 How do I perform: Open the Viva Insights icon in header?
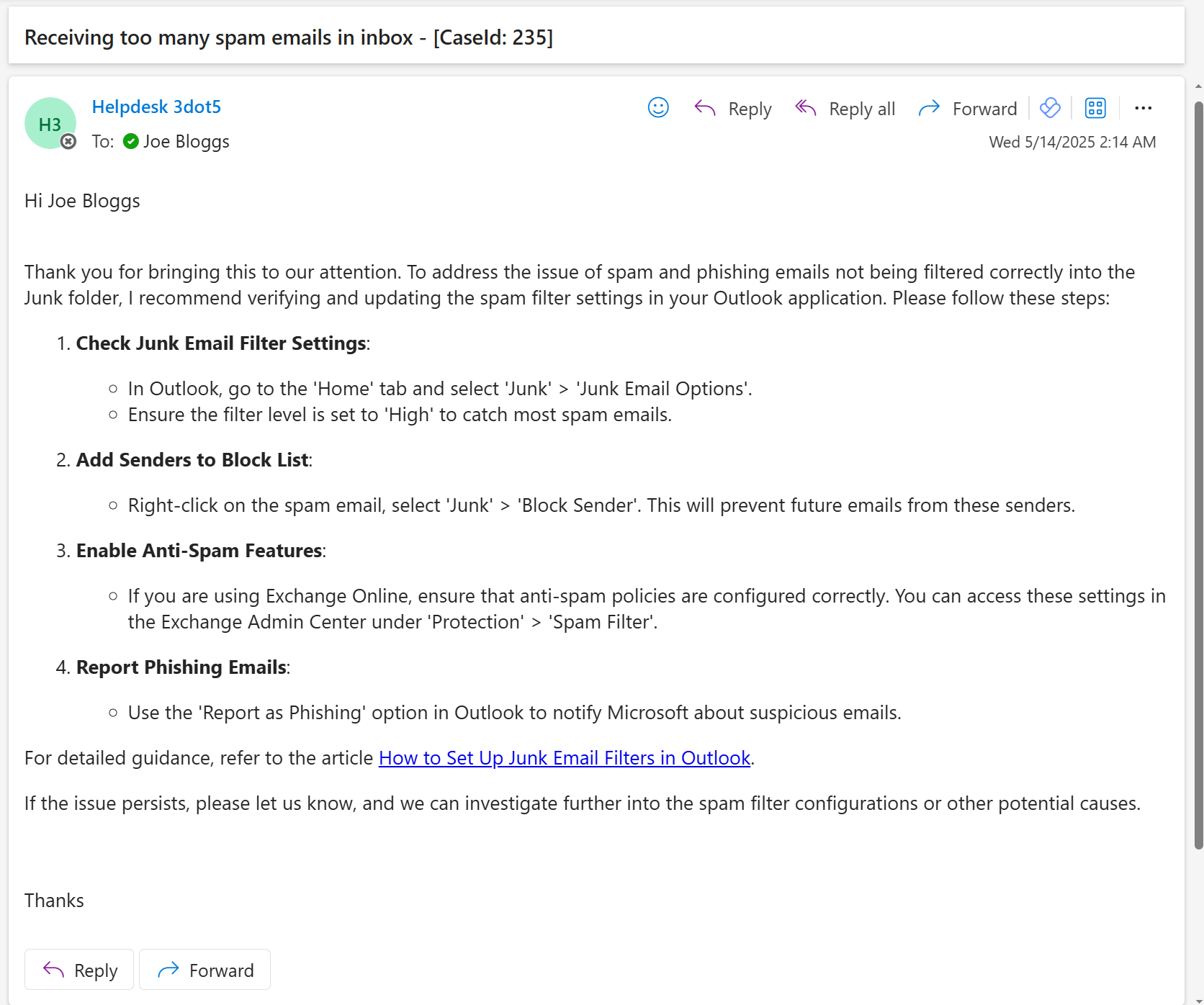1050,108
